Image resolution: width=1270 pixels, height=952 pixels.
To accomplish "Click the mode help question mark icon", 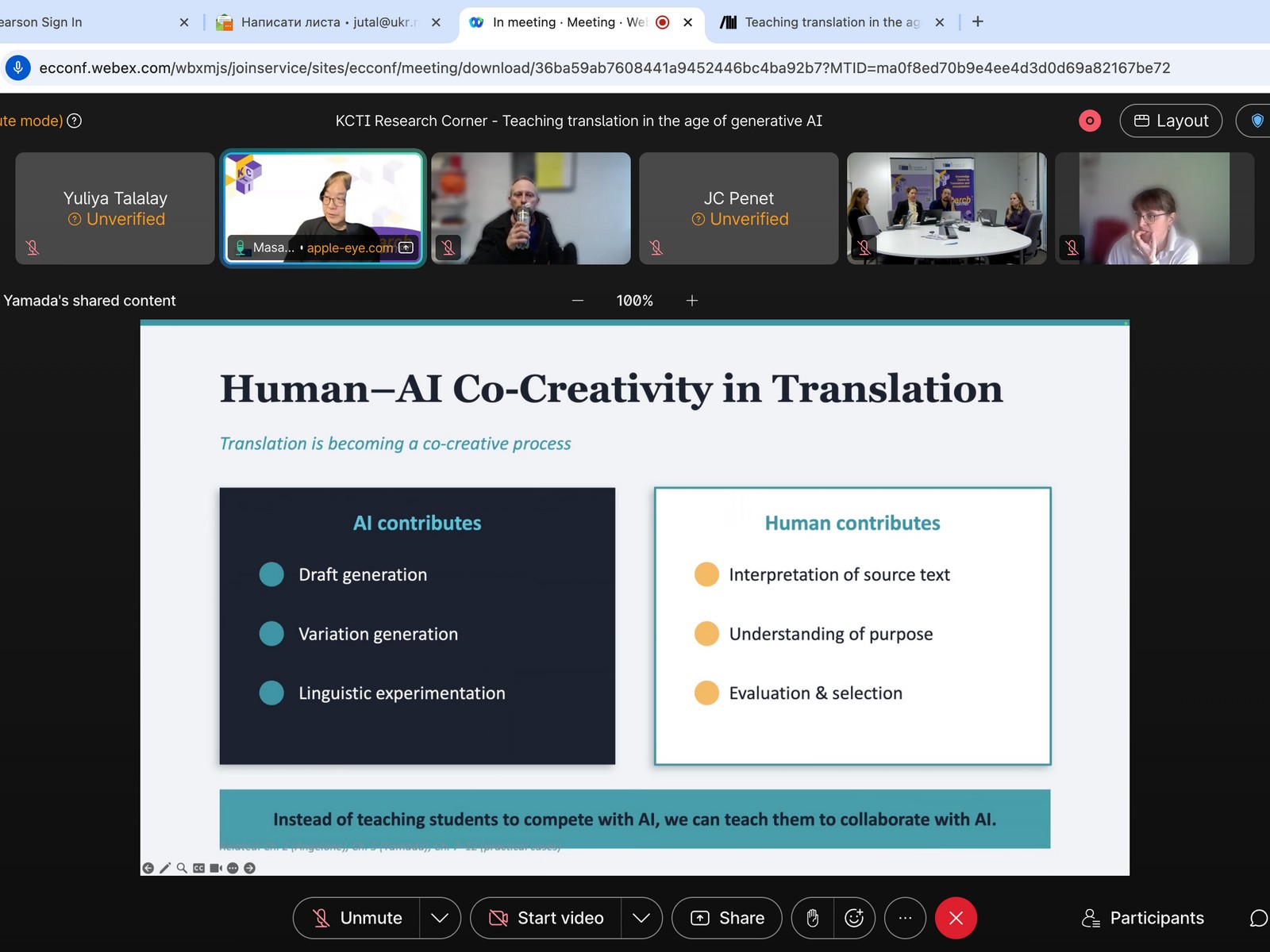I will click(x=74, y=121).
